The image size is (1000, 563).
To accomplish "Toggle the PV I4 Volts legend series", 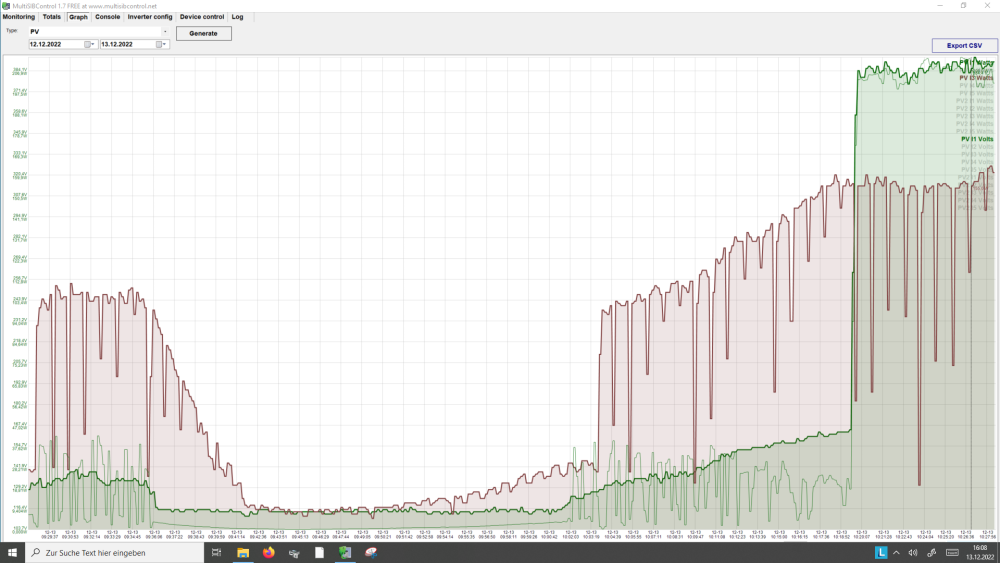I will (x=977, y=162).
